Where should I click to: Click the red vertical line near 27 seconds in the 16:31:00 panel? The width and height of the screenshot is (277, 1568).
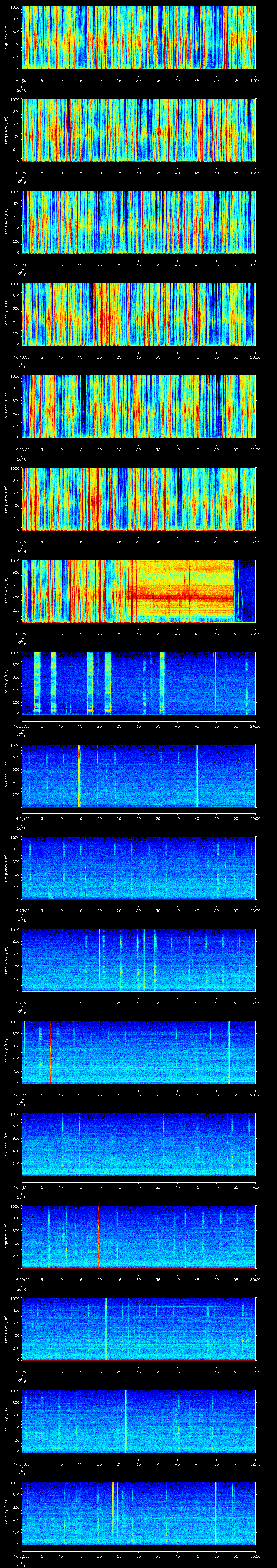[126, 1421]
